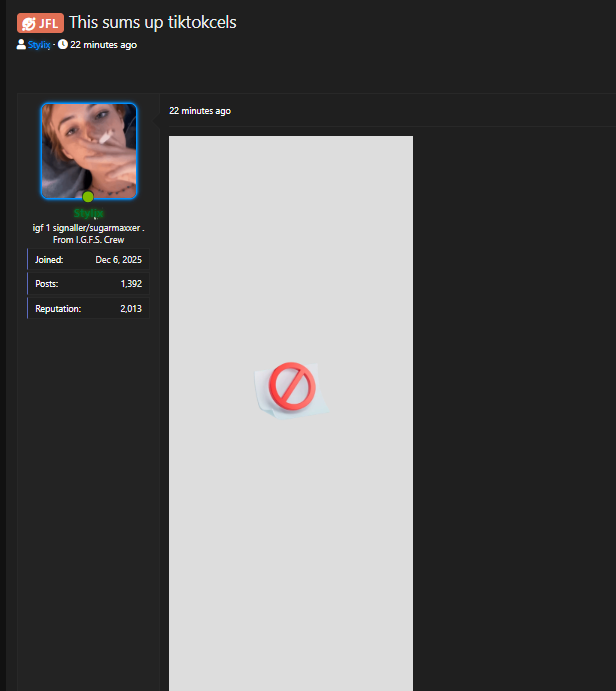Open Stylix's avatar picture
The width and height of the screenshot is (616, 691).
pos(89,151)
